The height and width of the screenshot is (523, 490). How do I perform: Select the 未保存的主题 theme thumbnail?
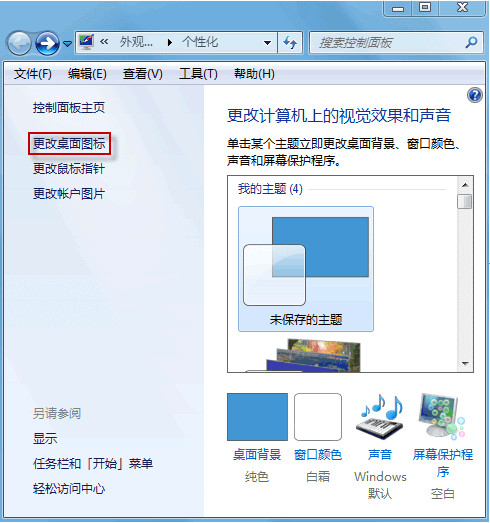[306, 269]
